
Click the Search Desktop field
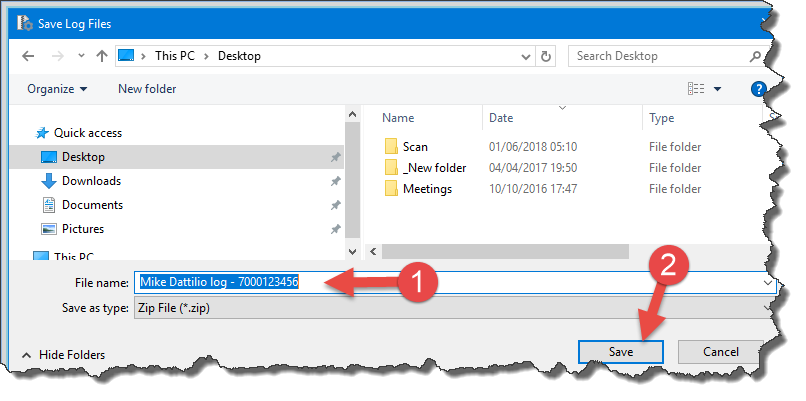tap(662, 56)
